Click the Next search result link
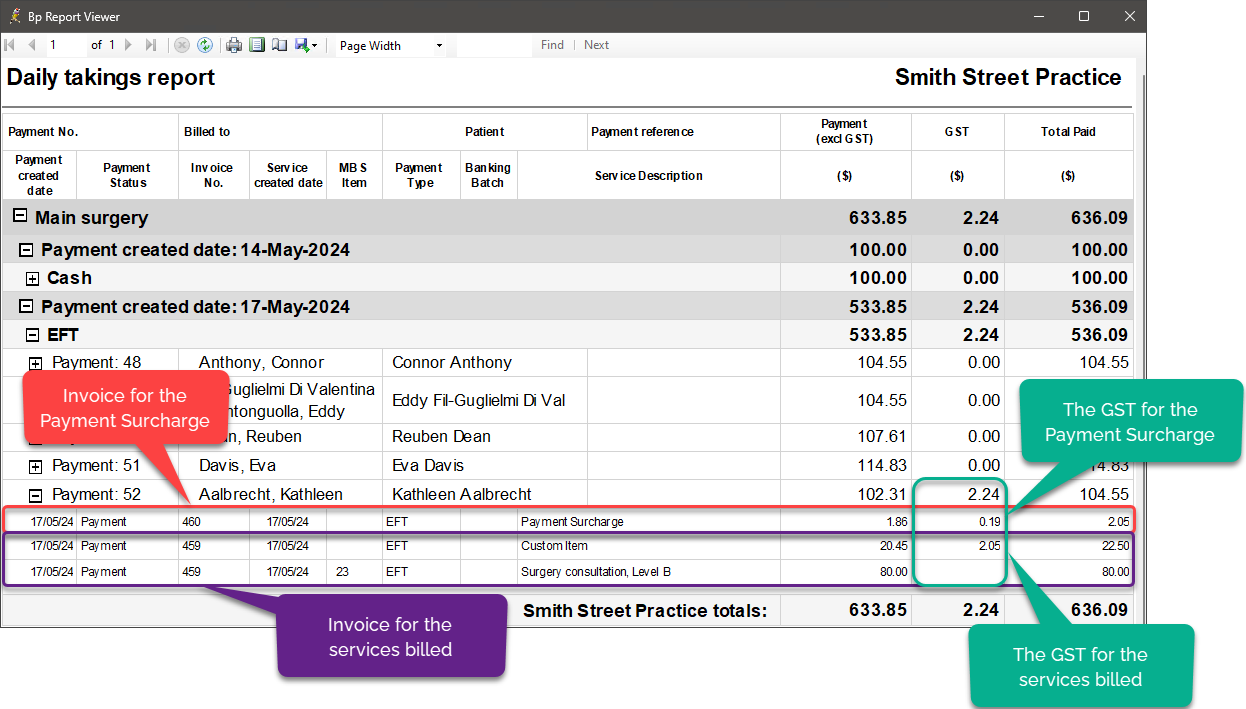Viewport: 1246px width, 709px height. pyautogui.click(x=596, y=45)
